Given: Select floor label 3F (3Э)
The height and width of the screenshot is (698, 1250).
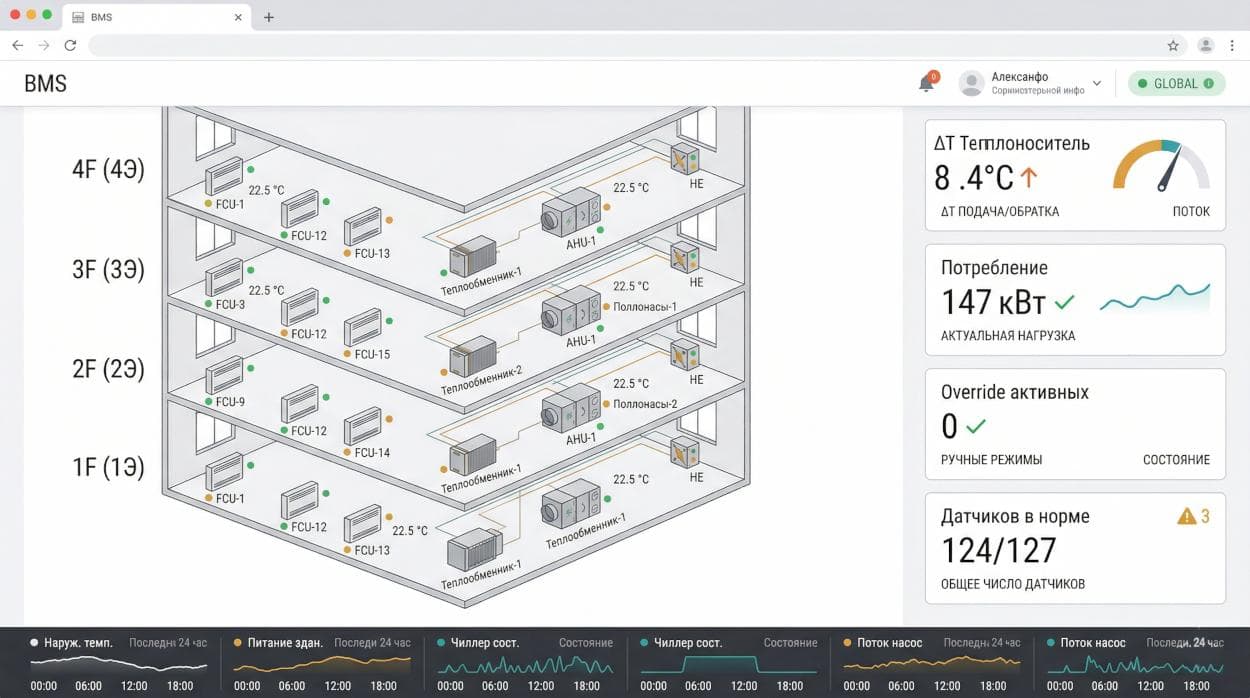Looking at the screenshot, I should click(x=108, y=270).
